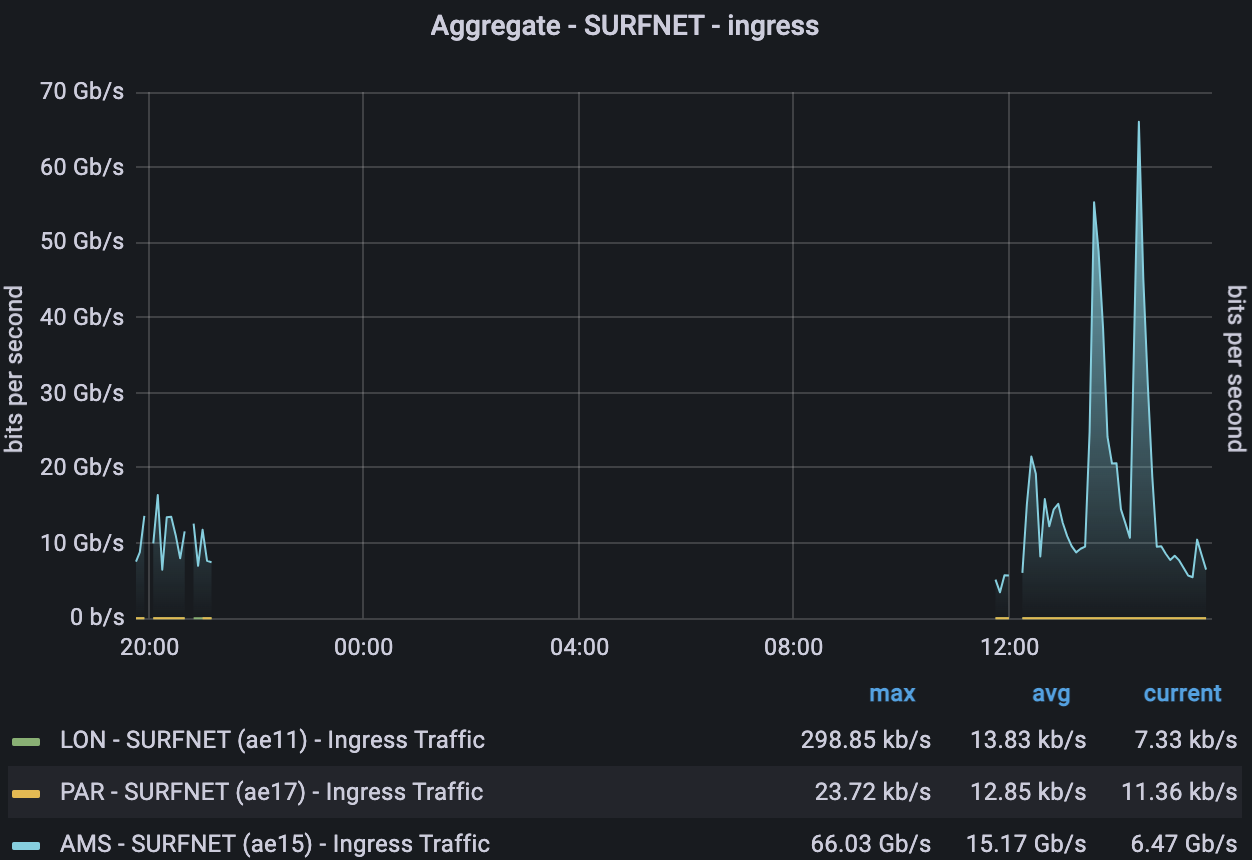
Task: Toggle the PAR - SURFNET (ae17) legend series
Action: (271, 793)
